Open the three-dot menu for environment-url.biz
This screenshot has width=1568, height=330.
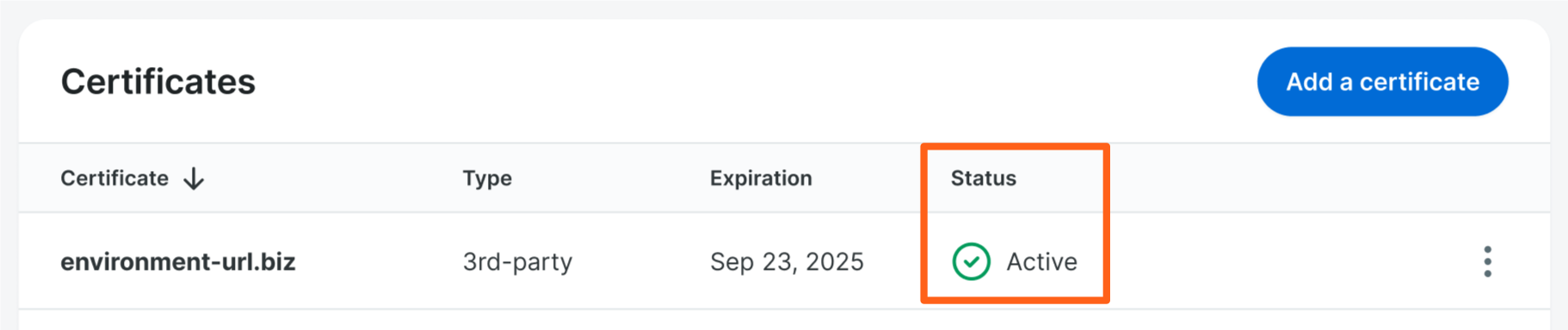tap(1487, 261)
